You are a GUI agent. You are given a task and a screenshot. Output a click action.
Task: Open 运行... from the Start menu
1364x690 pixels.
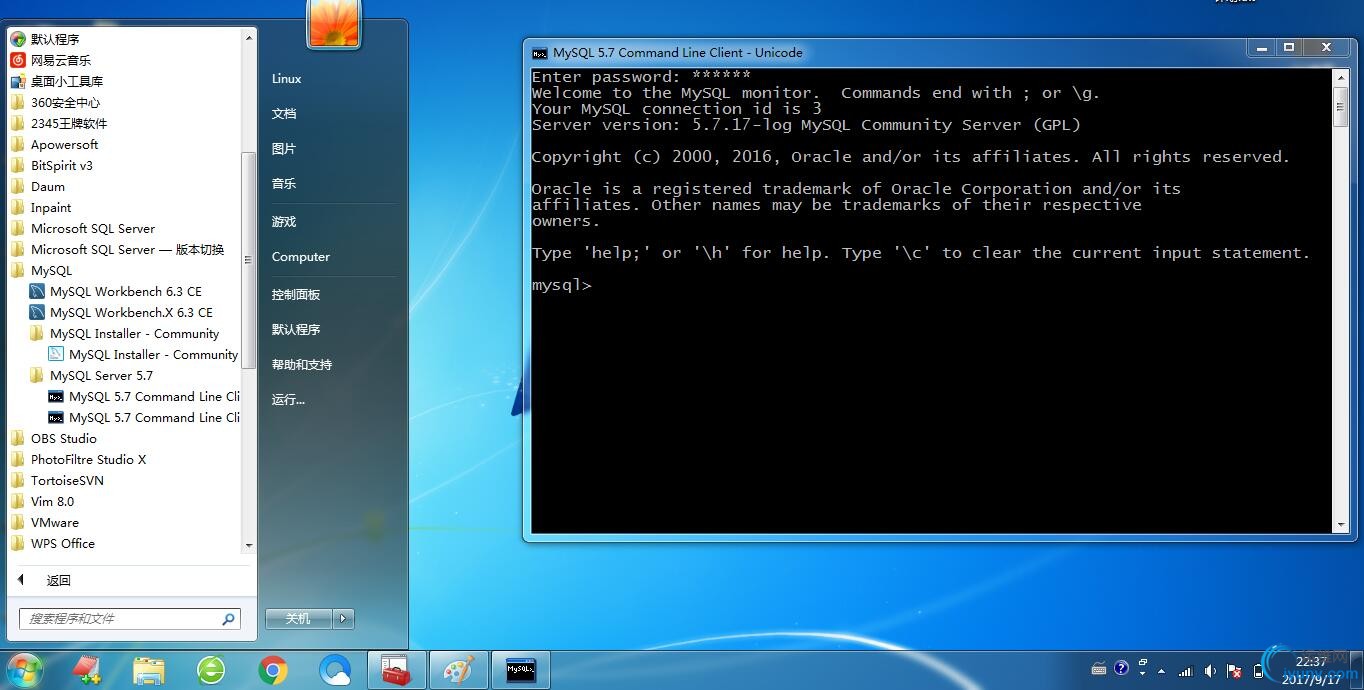click(288, 400)
